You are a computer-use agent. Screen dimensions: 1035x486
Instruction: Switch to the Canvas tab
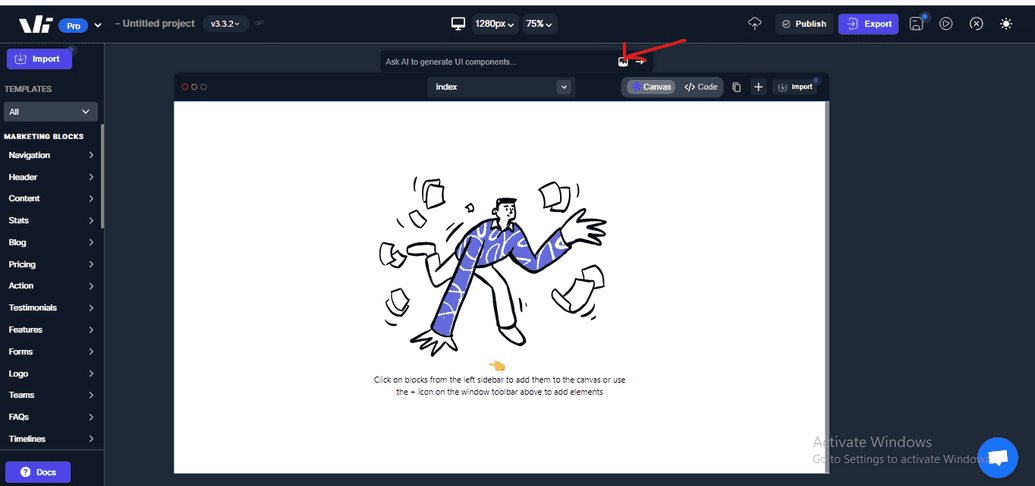pos(651,87)
